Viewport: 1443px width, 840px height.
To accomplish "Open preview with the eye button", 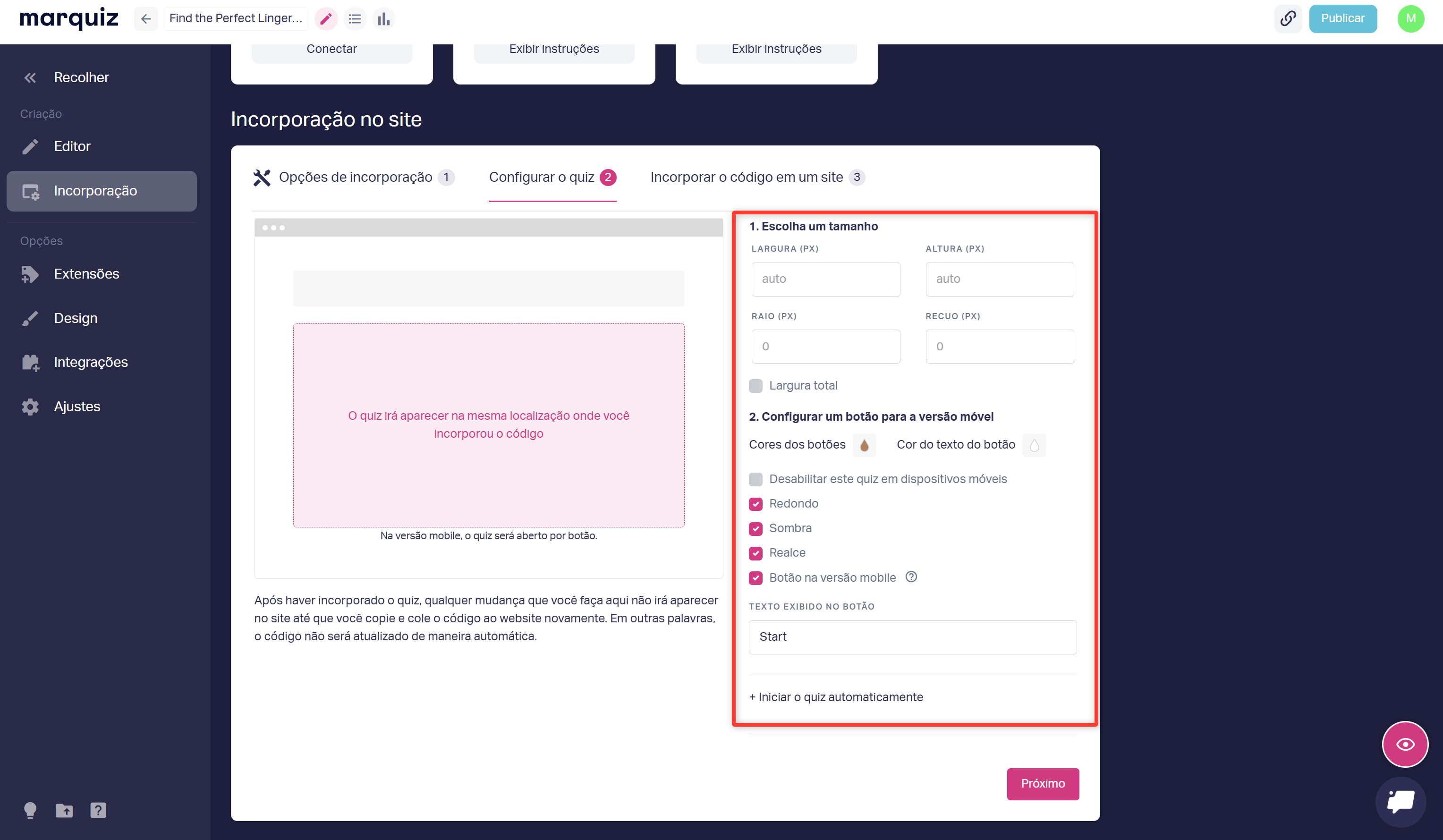I will (1405, 744).
